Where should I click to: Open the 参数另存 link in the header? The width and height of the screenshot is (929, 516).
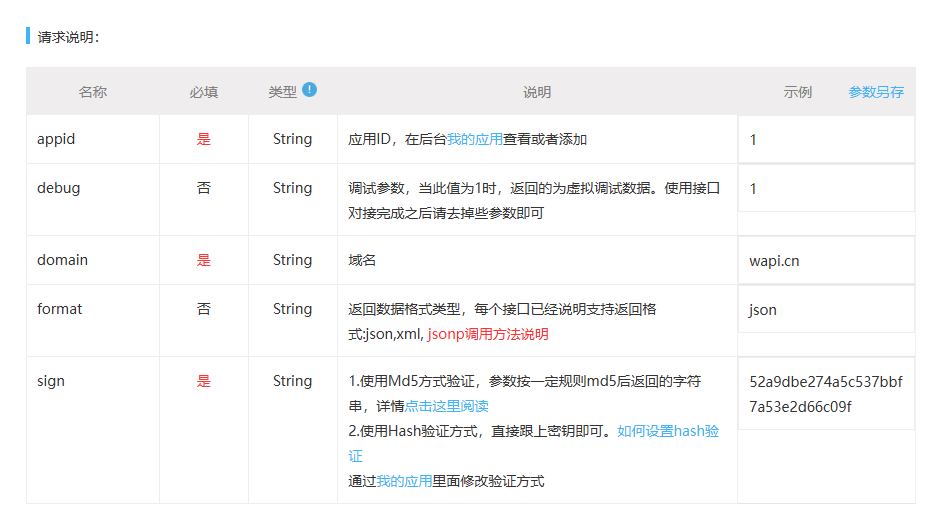[876, 92]
